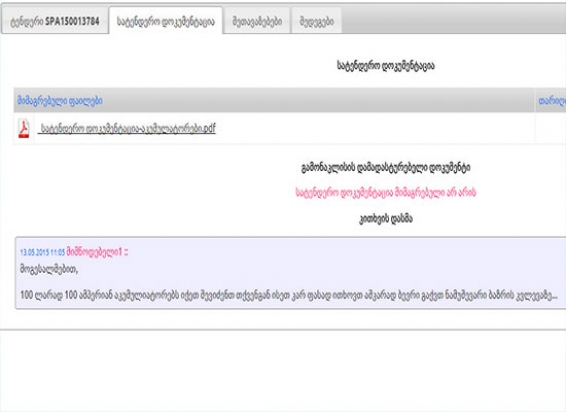The height and width of the screenshot is (412, 566).
Task: Click the გამონაკლისის დამადასტურებელი დოკუმენტი heading
Action: pos(386,168)
